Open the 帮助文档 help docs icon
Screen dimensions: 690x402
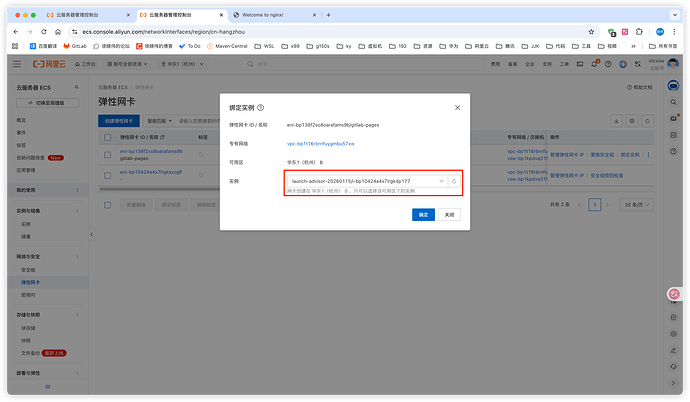pos(635,88)
